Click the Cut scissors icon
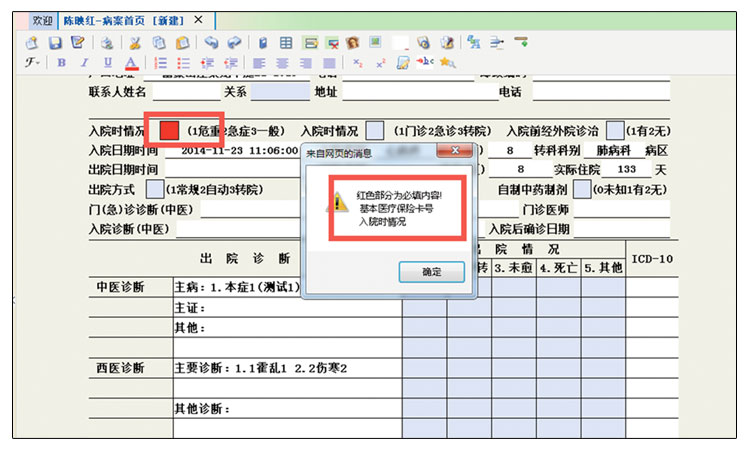 click(x=134, y=43)
